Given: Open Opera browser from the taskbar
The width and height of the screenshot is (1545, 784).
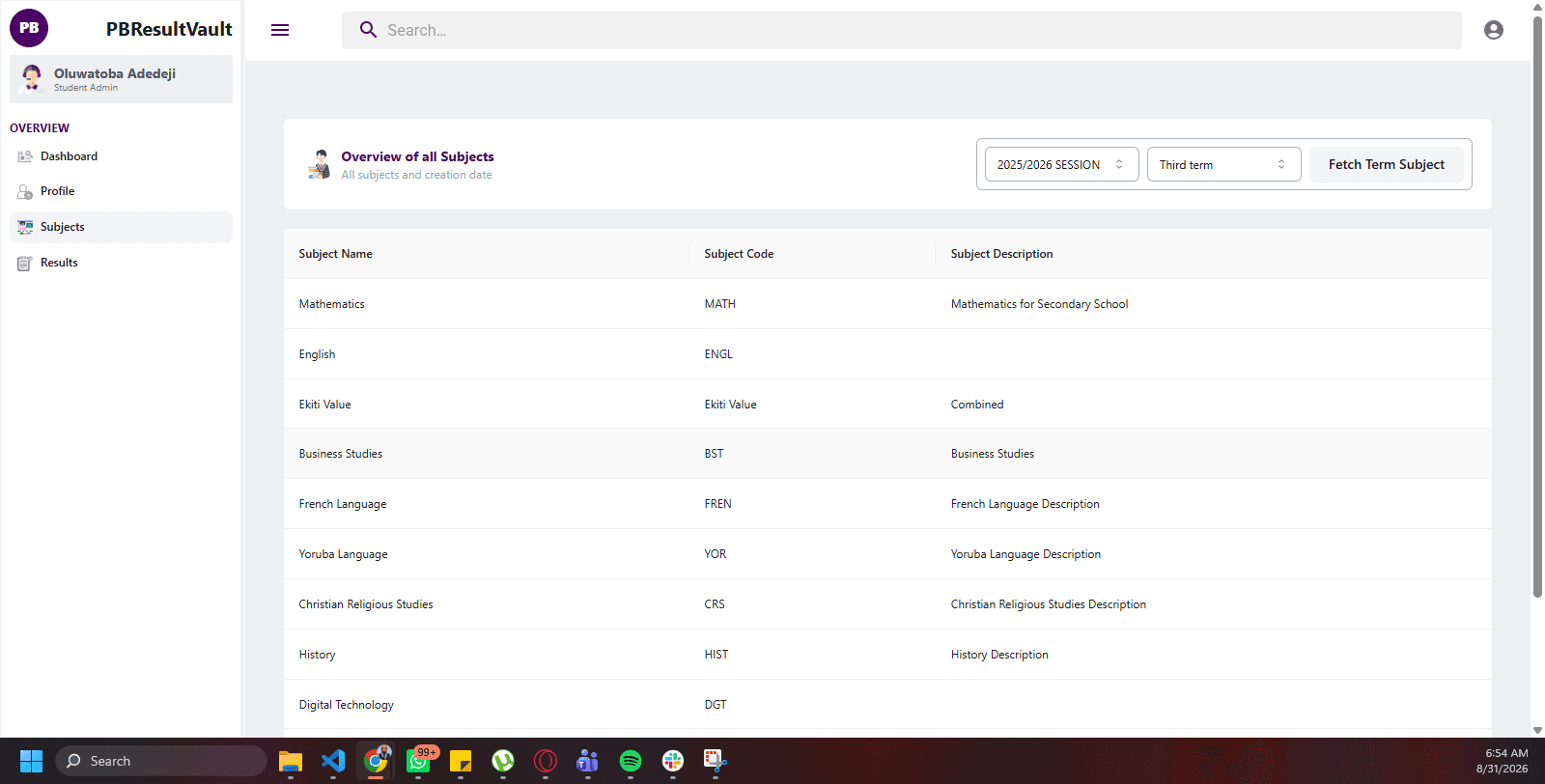Looking at the screenshot, I should coord(546,761).
